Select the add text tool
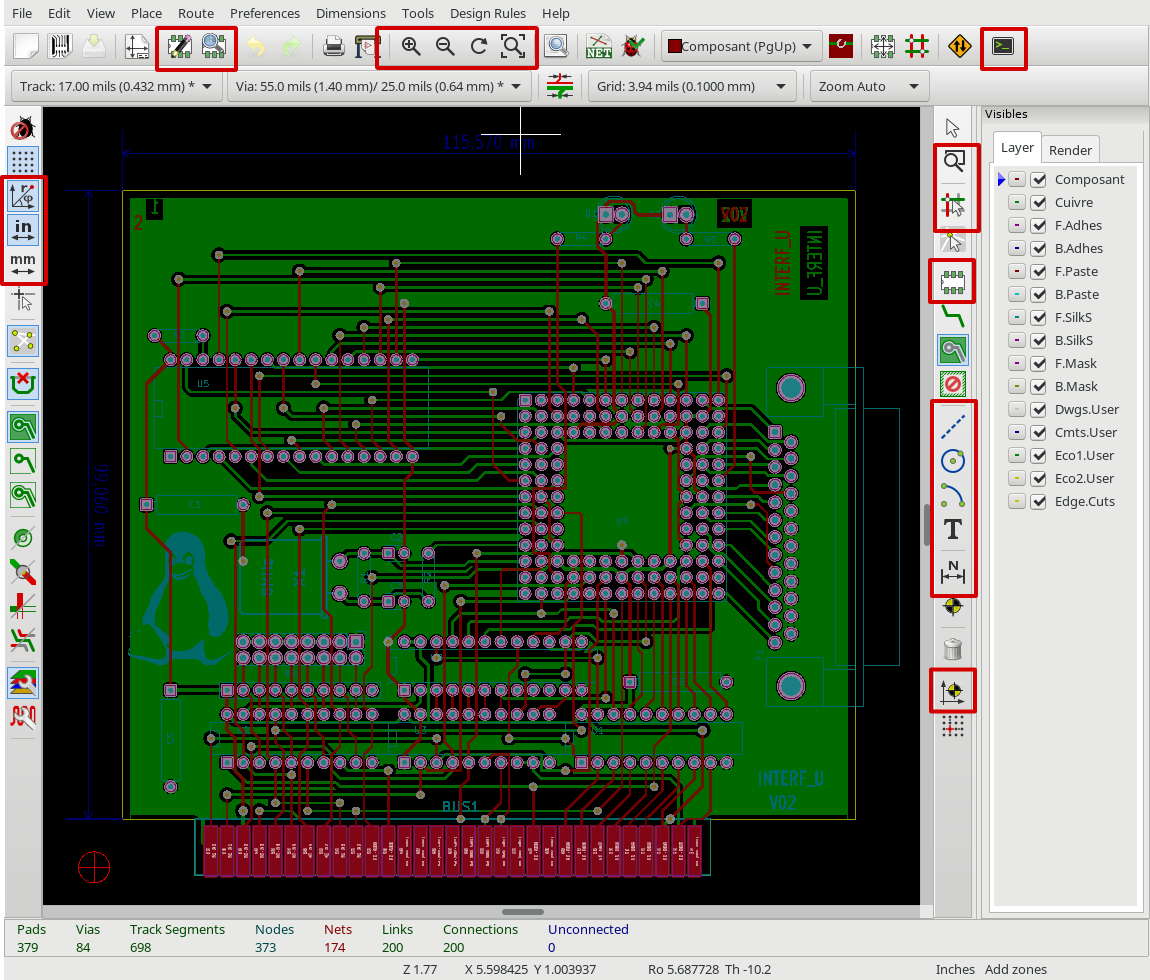The image size is (1150, 980). (x=953, y=529)
